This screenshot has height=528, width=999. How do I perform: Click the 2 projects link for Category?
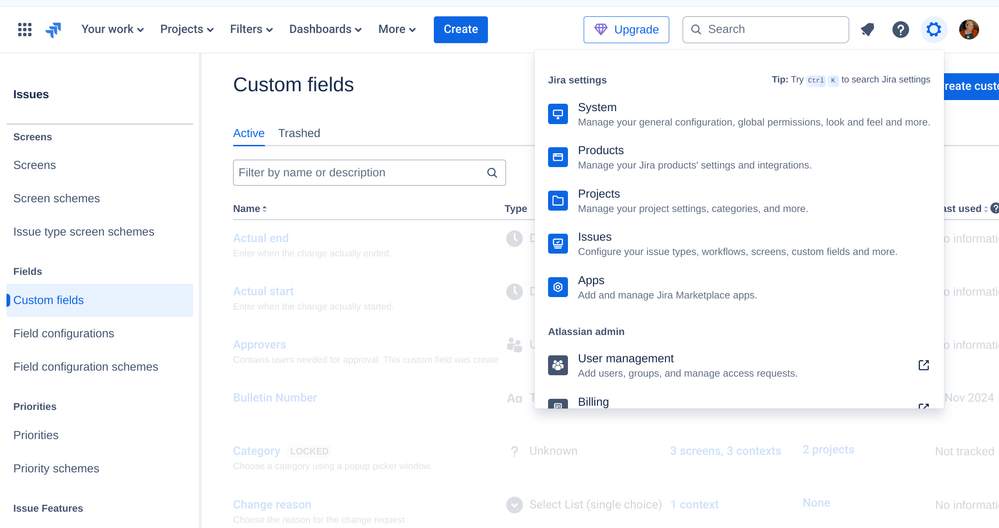tap(828, 450)
